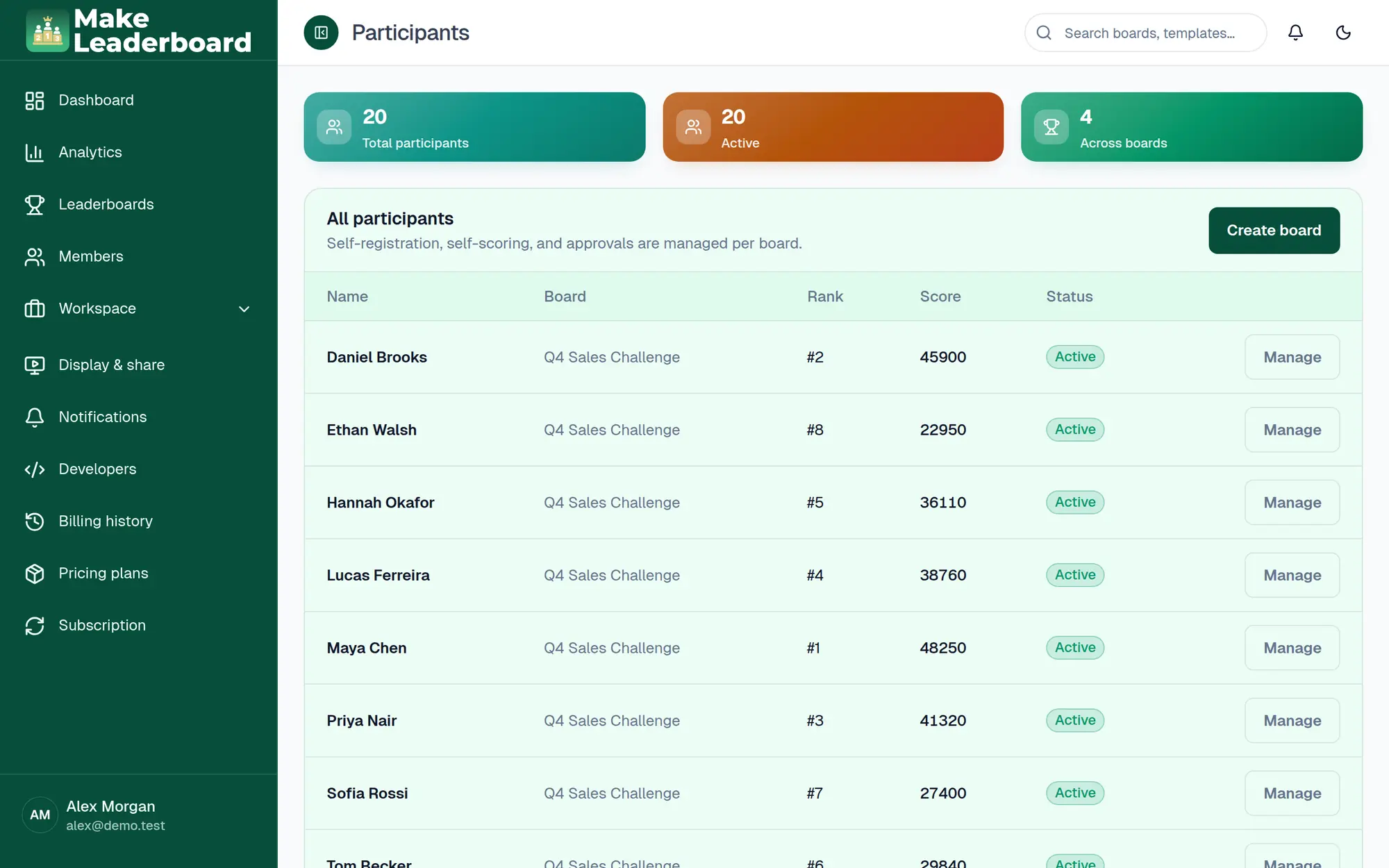
Task: Click the Score column header
Action: click(x=940, y=297)
